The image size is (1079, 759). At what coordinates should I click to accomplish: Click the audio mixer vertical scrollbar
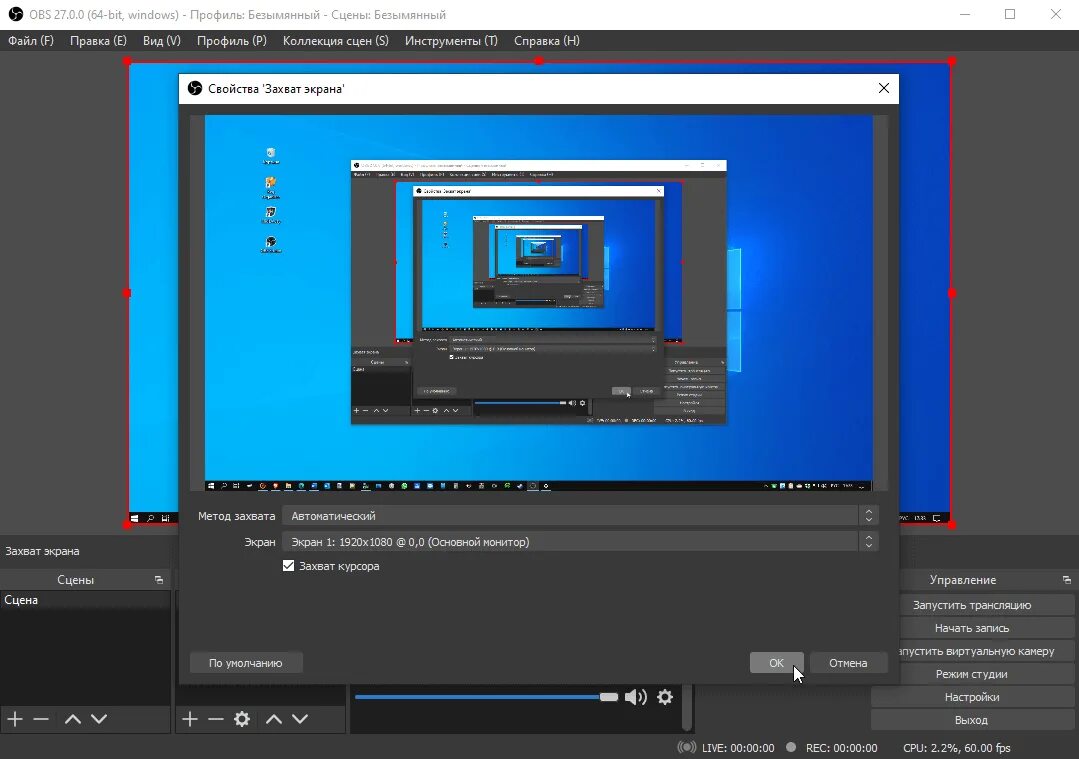point(687,707)
